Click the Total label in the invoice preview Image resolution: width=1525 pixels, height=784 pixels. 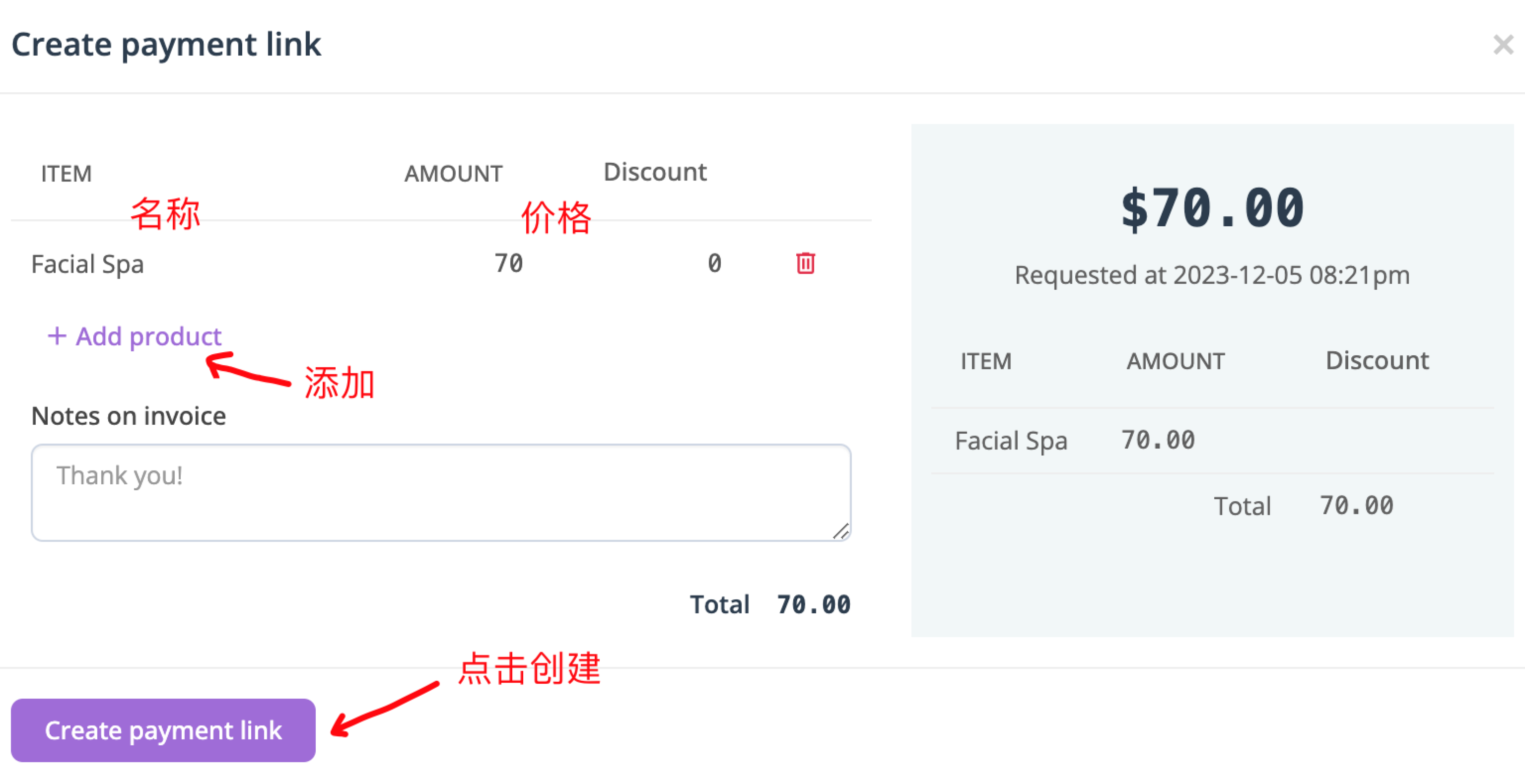(x=1242, y=507)
